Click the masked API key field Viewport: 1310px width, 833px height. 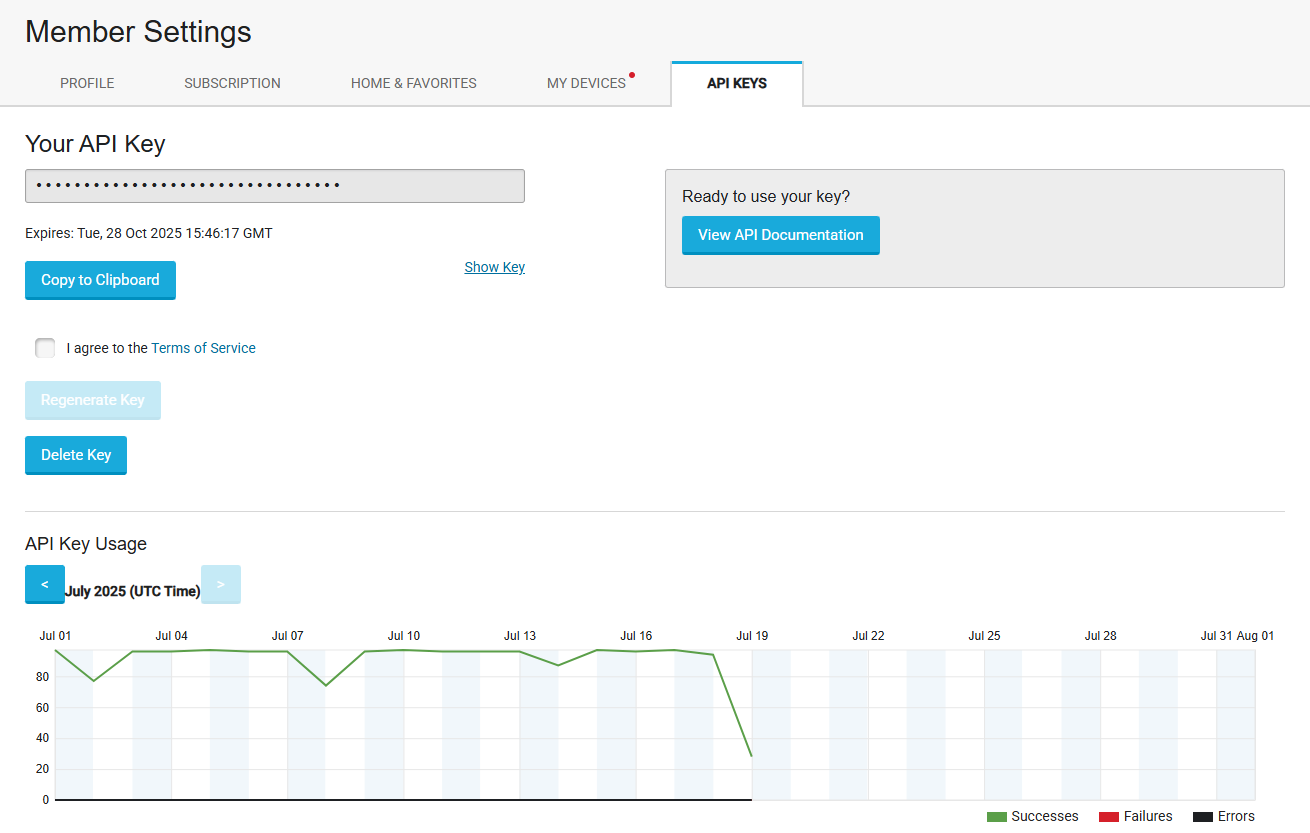coord(275,186)
